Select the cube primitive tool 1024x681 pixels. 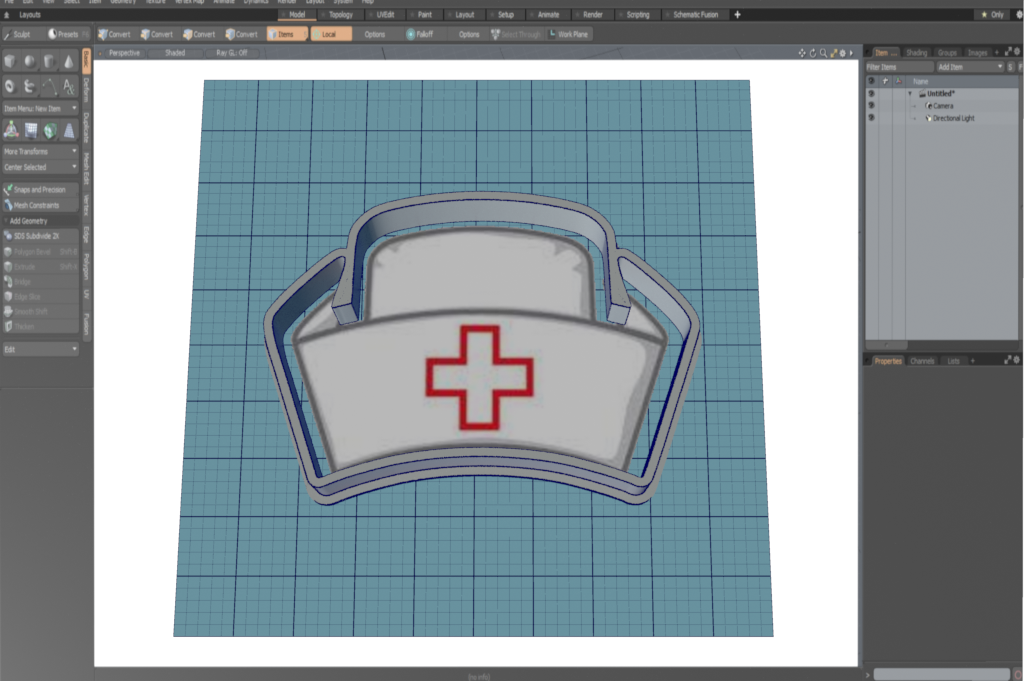(10, 62)
